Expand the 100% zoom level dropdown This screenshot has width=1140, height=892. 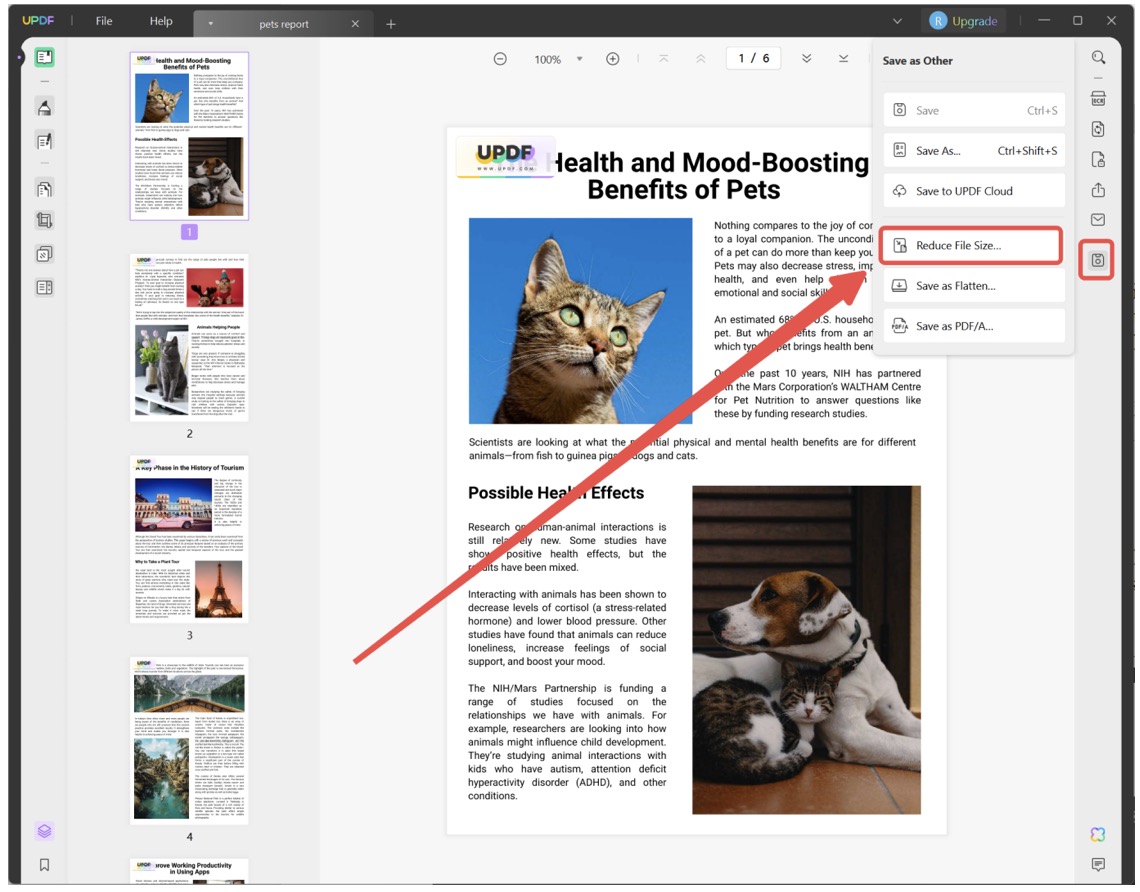580,60
